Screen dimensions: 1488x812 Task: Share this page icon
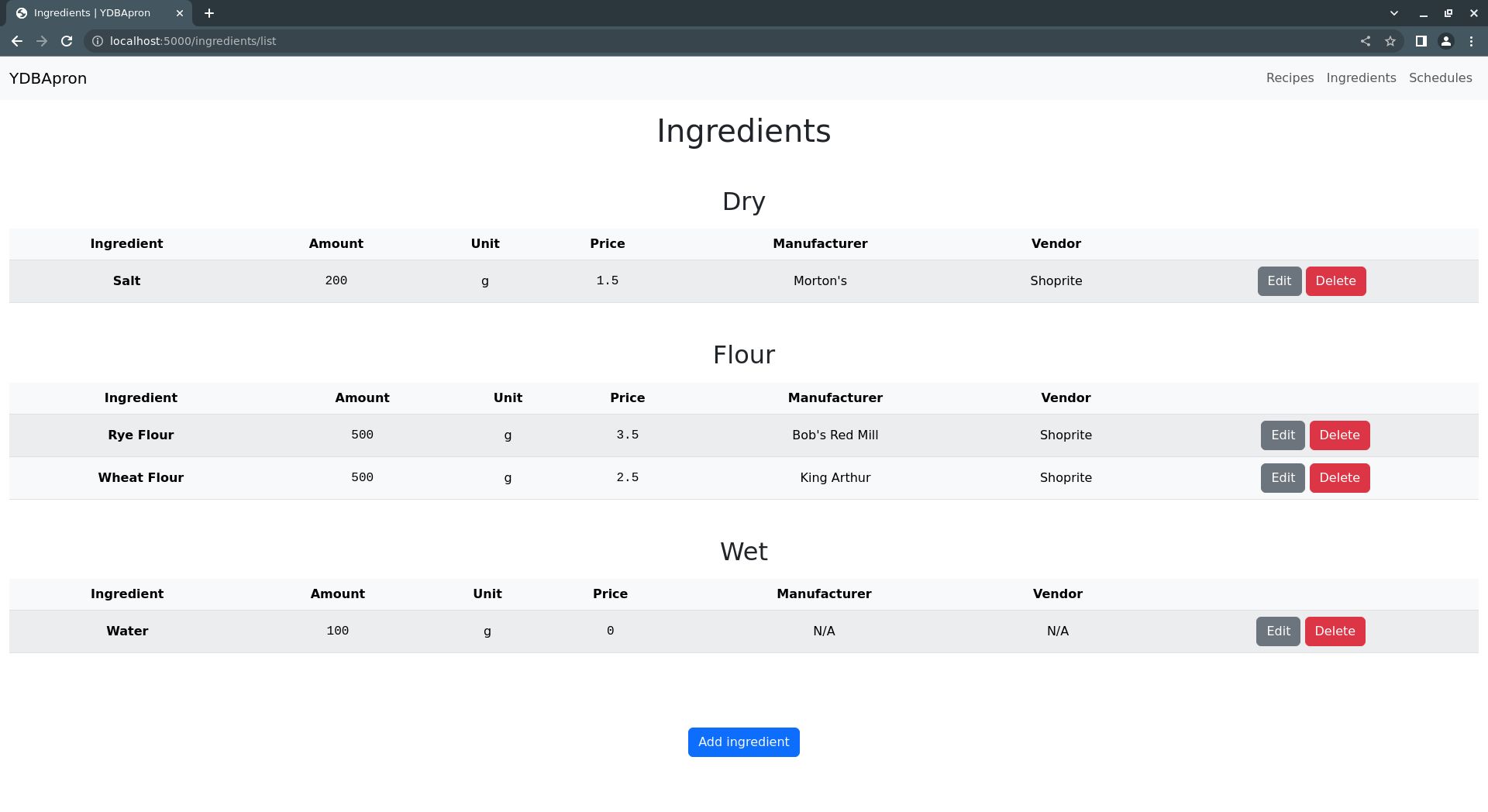click(x=1366, y=41)
